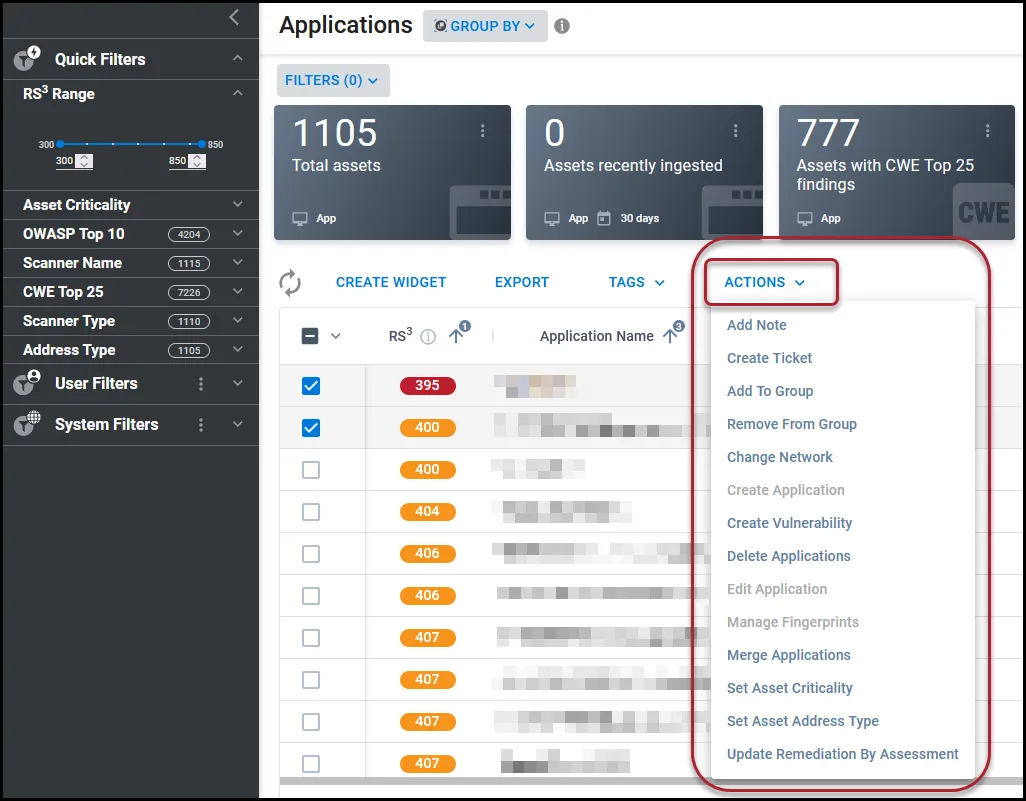This screenshot has width=1026, height=801.
Task: Select Change Network menu item
Action: tap(780, 457)
